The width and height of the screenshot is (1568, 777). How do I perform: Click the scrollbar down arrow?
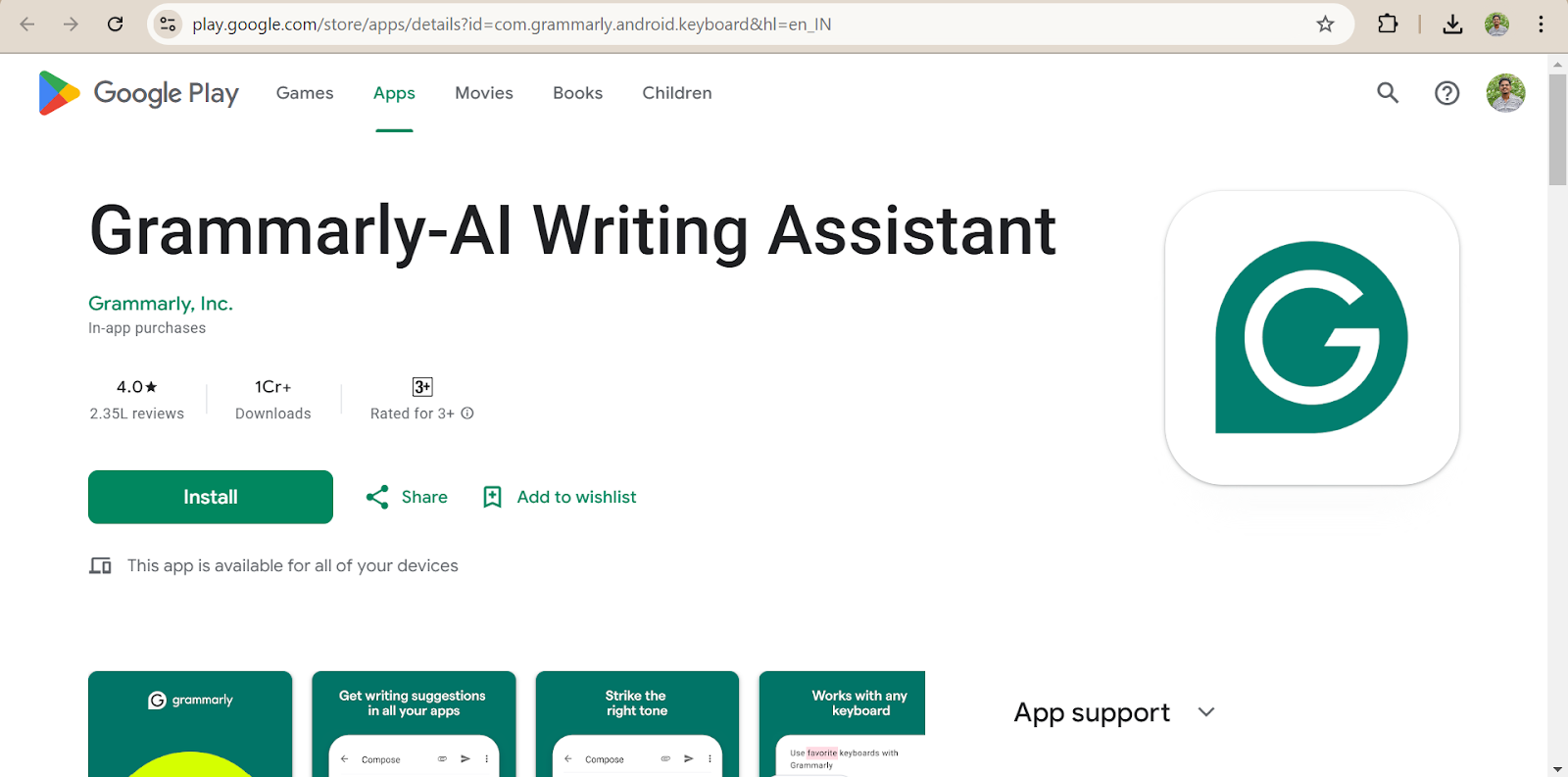(x=1557, y=769)
